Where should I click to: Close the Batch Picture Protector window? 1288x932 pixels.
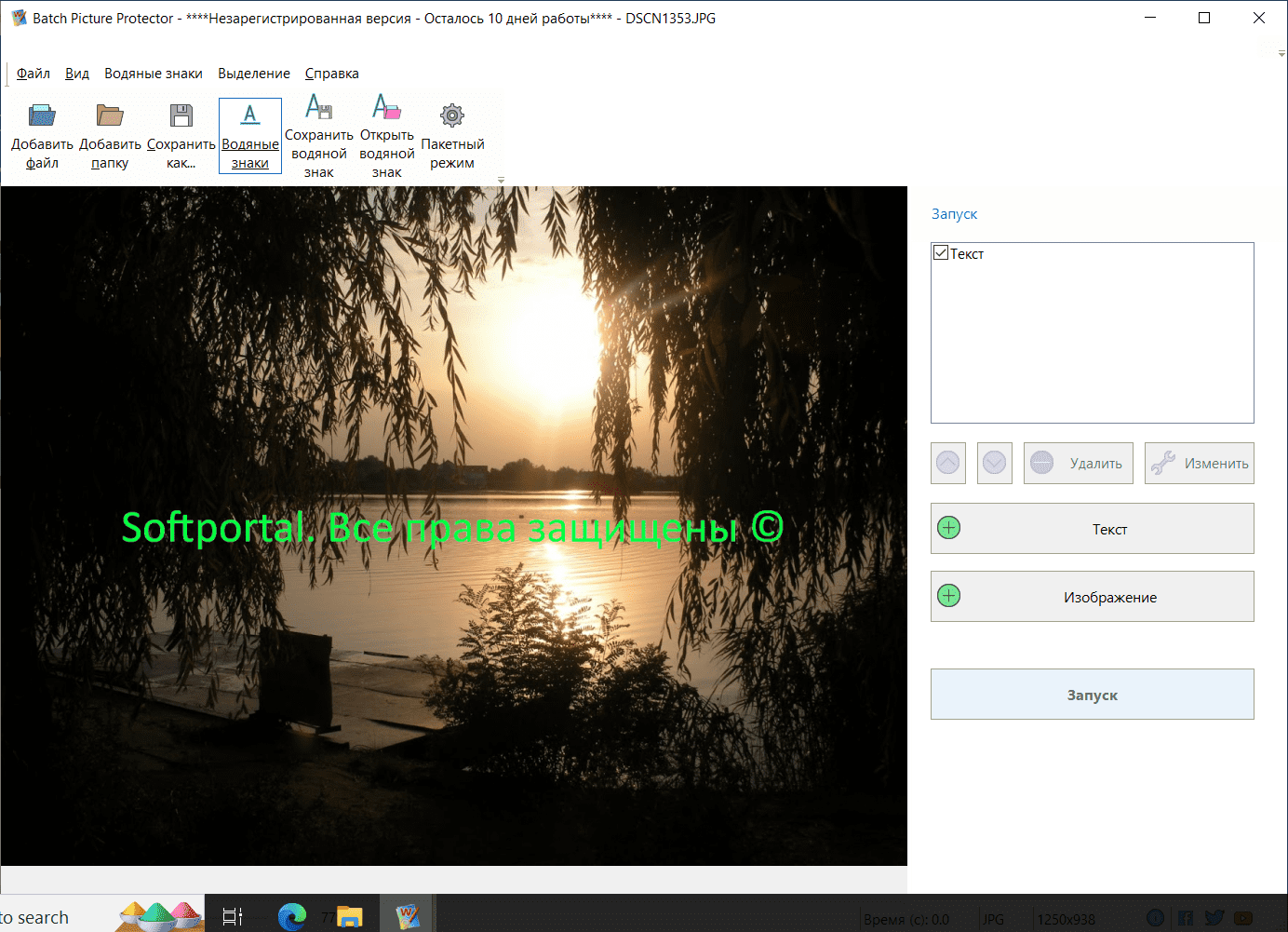pos(1259,18)
